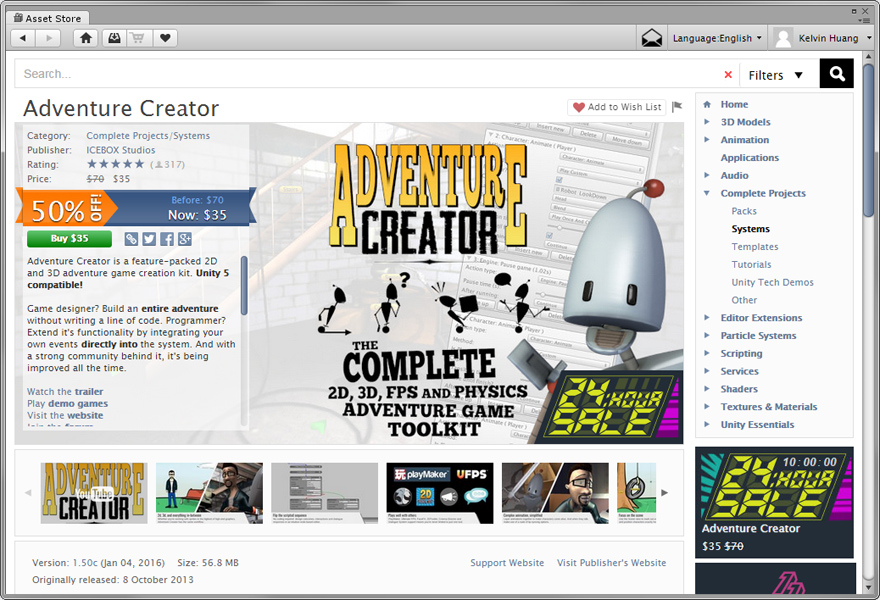The width and height of the screenshot is (880, 600).
Task: Share Adventure Creator on Google Plus
Action: [185, 239]
